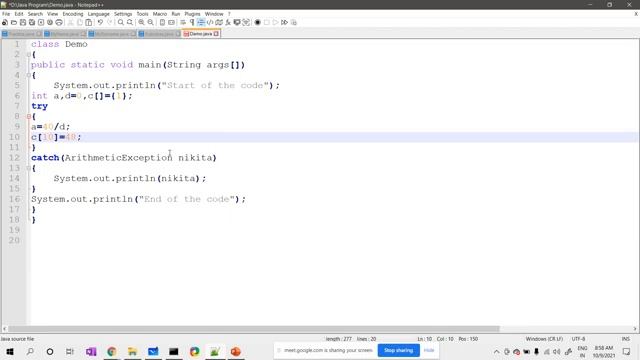Open the Function List toolbar icon
This screenshot has width=640, height=360.
coord(228,22)
